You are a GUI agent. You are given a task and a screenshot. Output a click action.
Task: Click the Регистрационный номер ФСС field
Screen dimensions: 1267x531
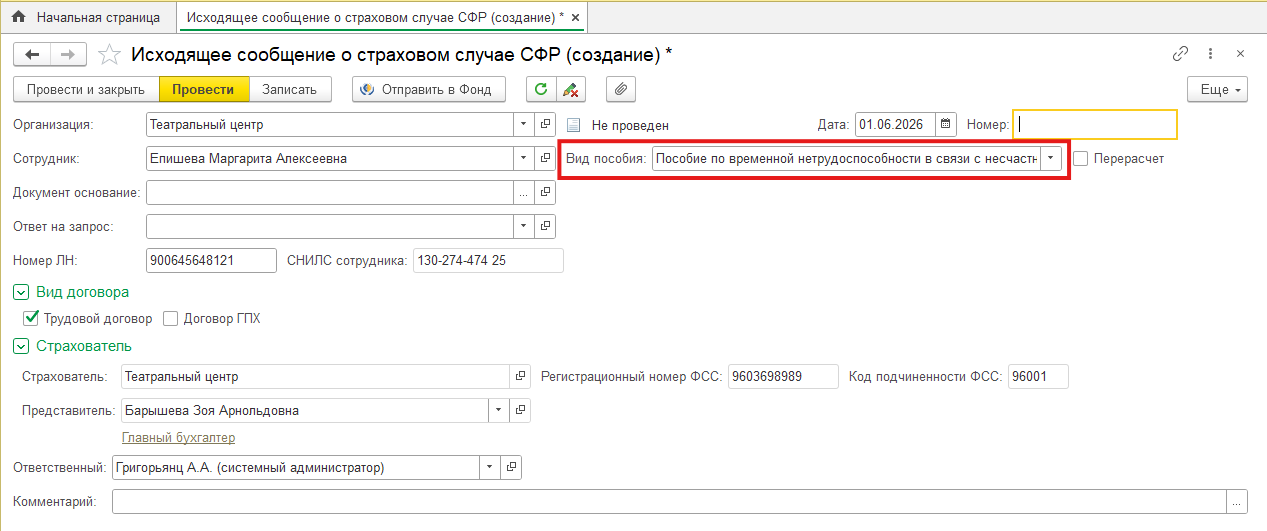tap(783, 376)
